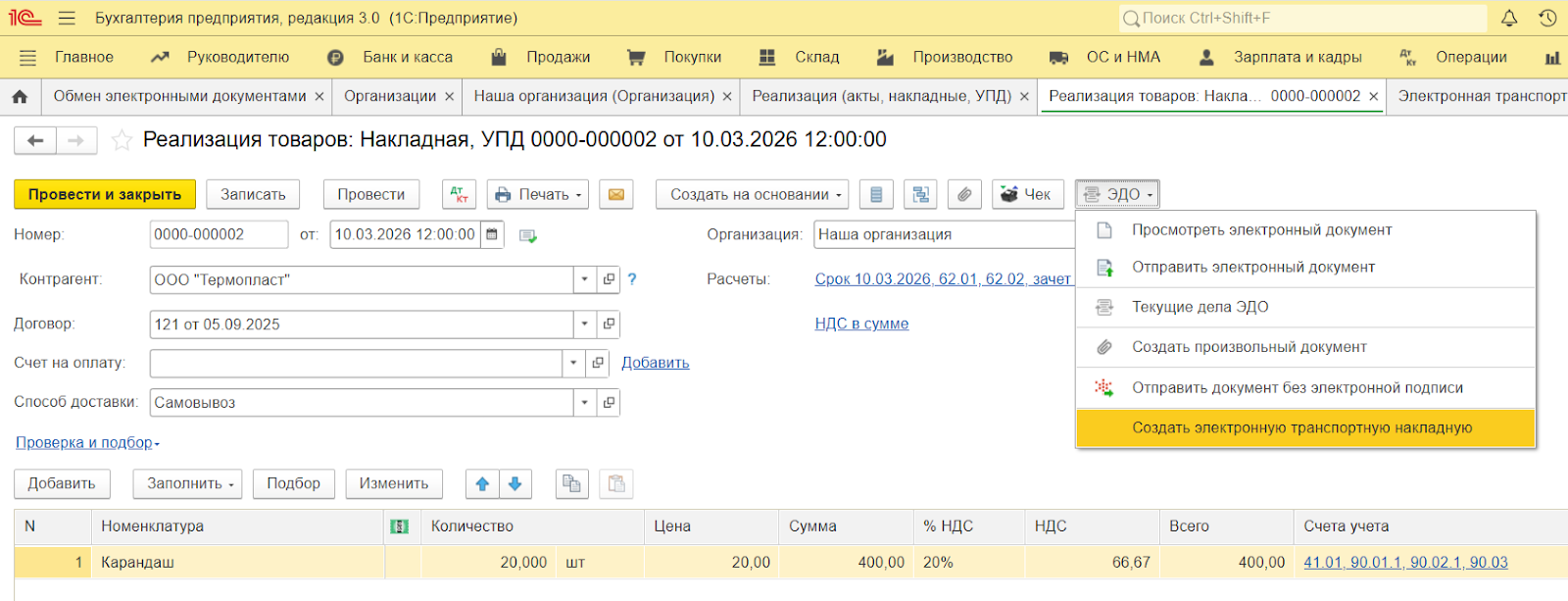This screenshot has width=1568, height=601.
Task: Click the Дт/Кт postings icon button
Action: coord(459,194)
